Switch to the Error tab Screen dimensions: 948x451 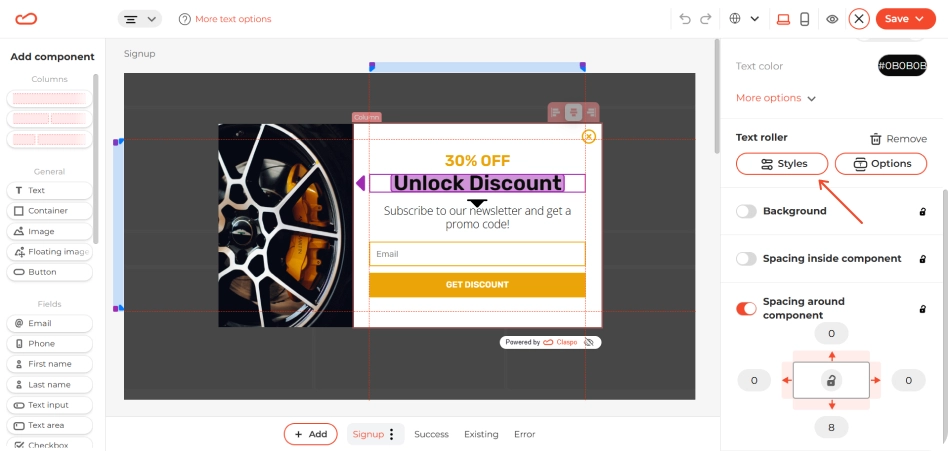pos(524,434)
